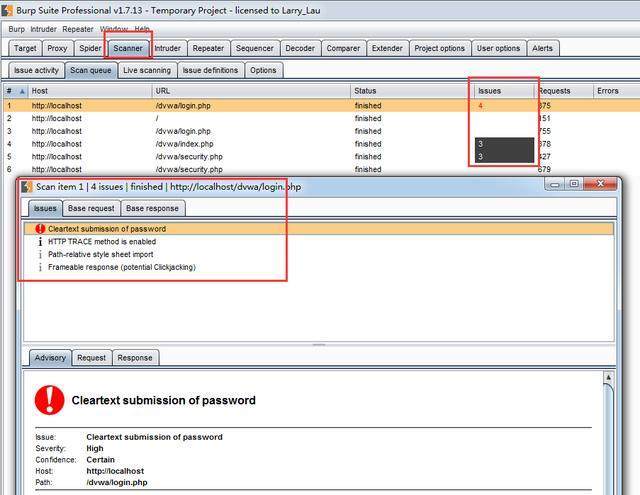Go to the Repeater tab
Screen dimensions: 640x495
point(208,48)
